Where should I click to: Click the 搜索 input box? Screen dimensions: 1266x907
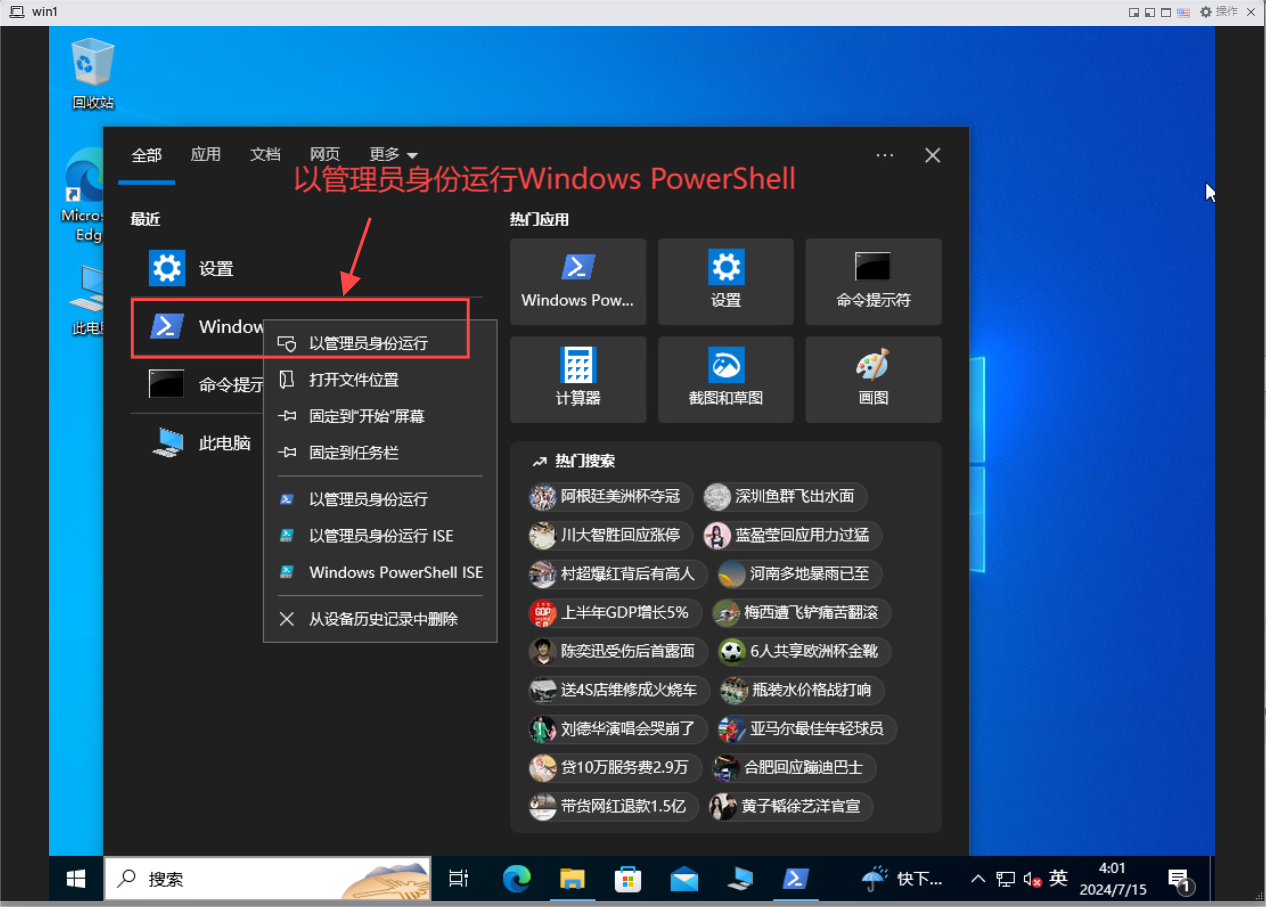[250, 878]
